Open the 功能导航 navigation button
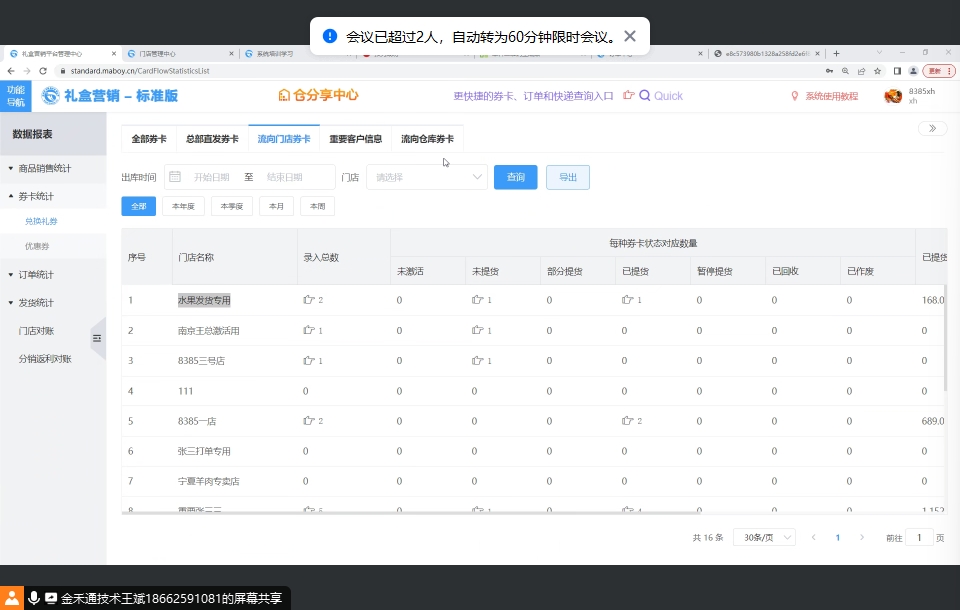 tap(16, 96)
